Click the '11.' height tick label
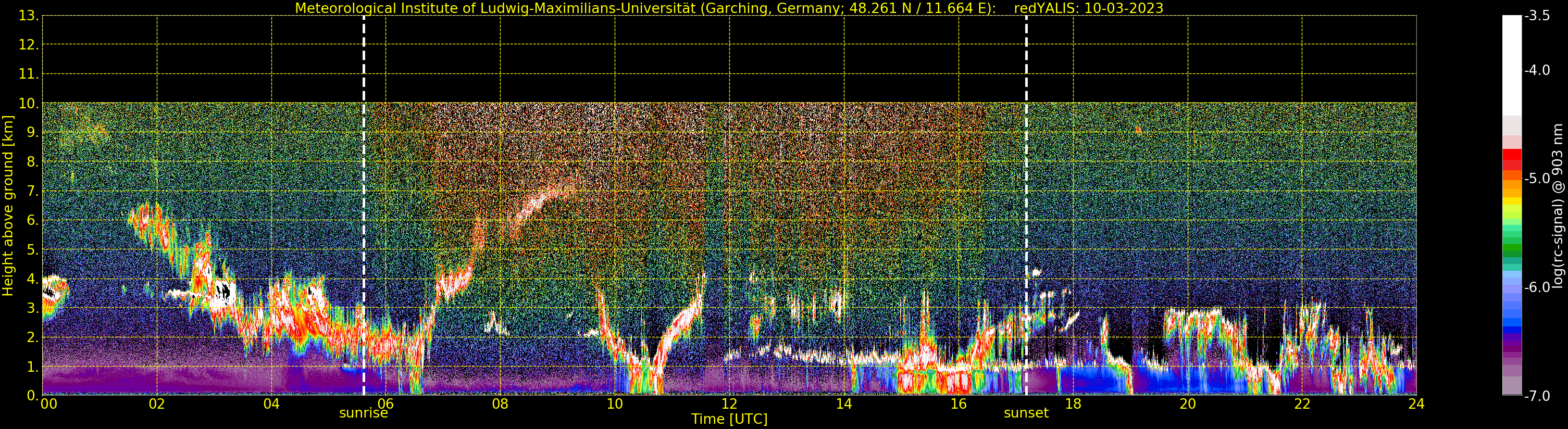This screenshot has height=429, width=1568. [x=29, y=74]
